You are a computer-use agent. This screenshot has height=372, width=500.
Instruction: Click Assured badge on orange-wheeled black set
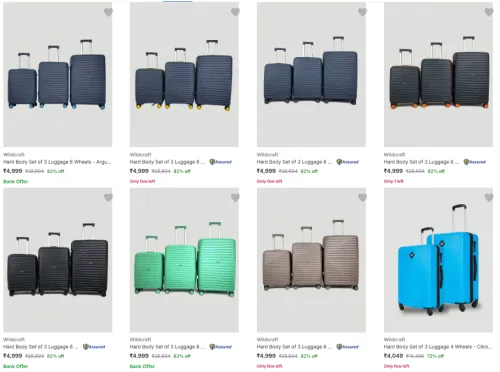pos(474,162)
